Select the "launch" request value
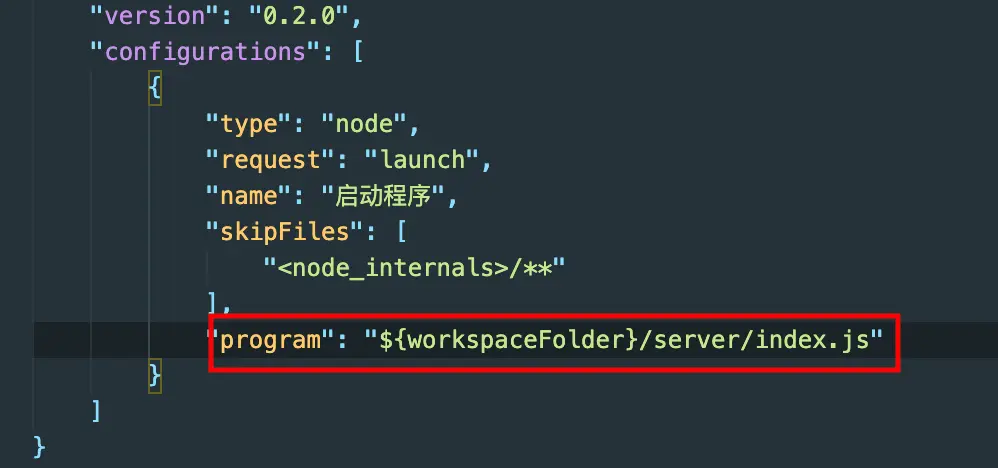Viewport: 998px width, 468px height. pos(422,160)
